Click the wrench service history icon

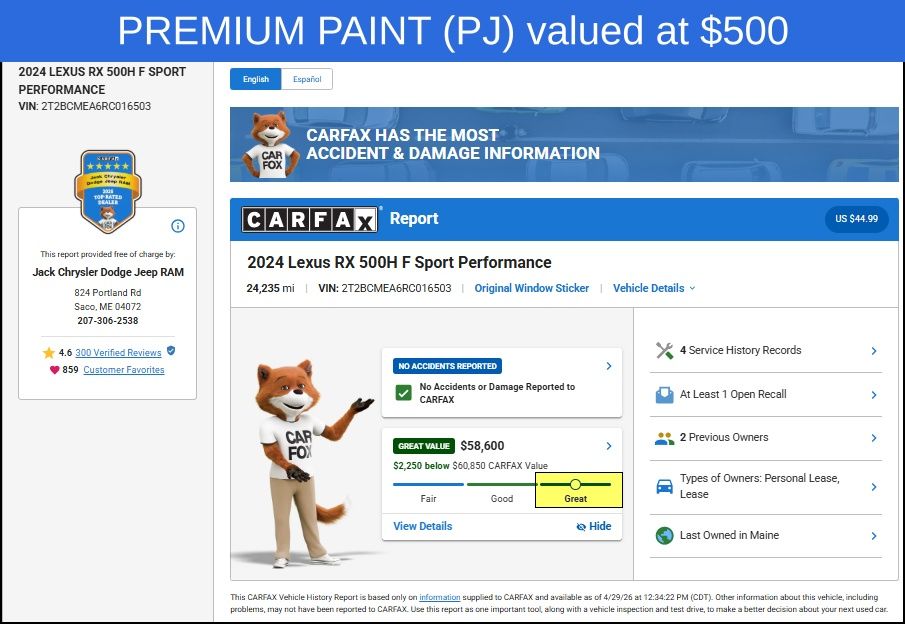pos(664,350)
